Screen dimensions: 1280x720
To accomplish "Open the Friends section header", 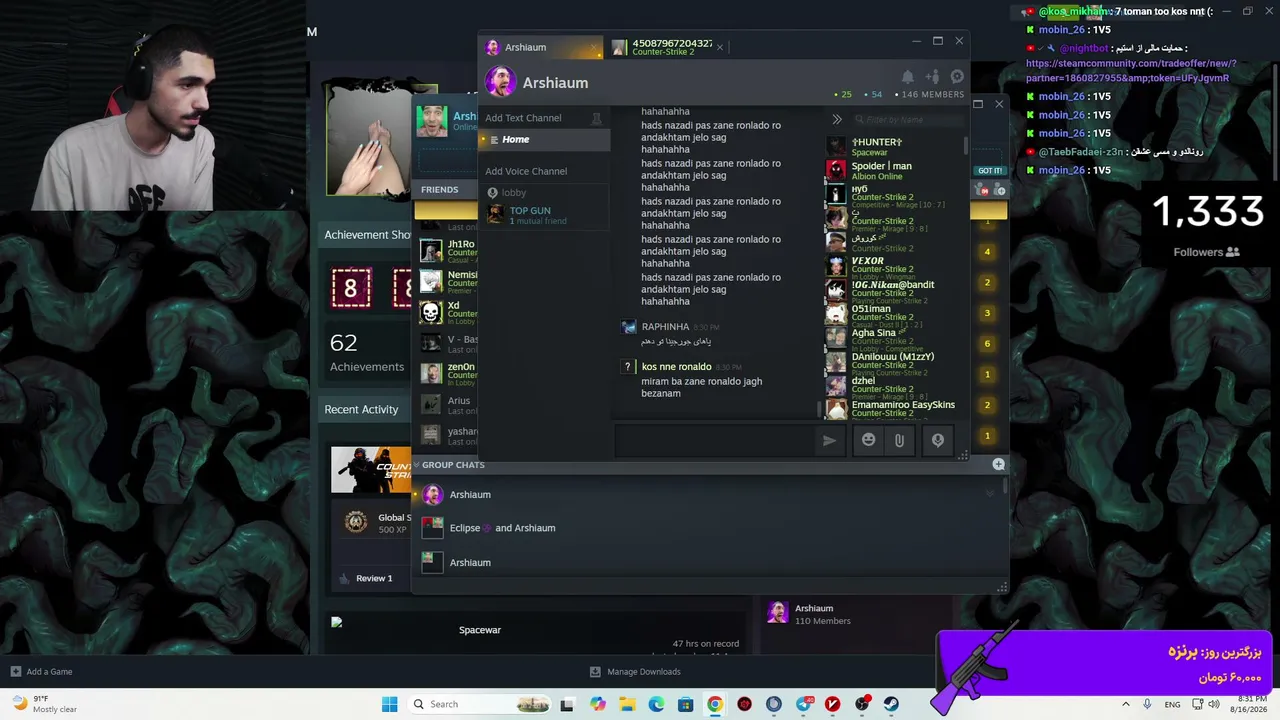I will [440, 190].
